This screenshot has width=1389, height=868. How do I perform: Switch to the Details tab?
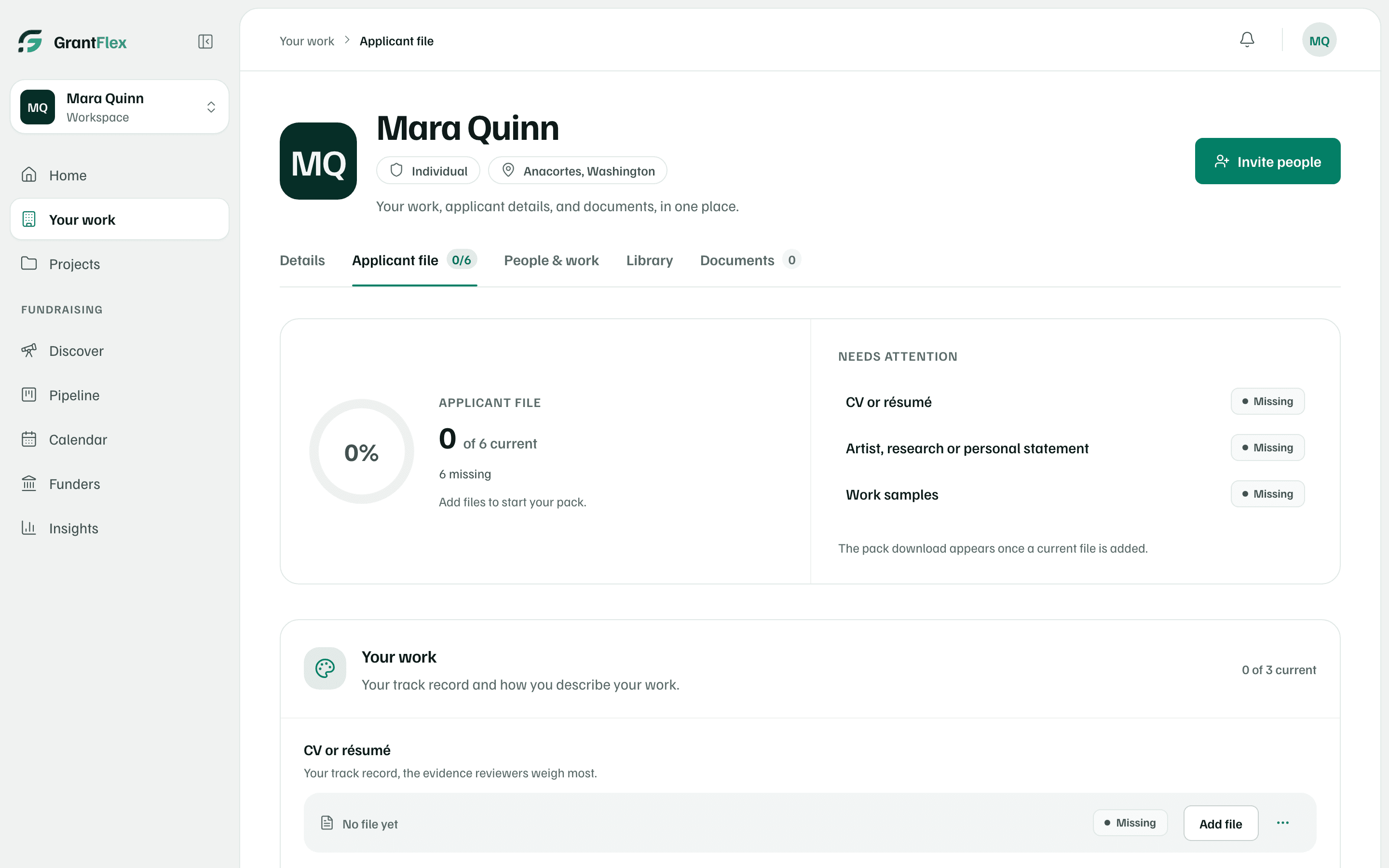(x=302, y=260)
